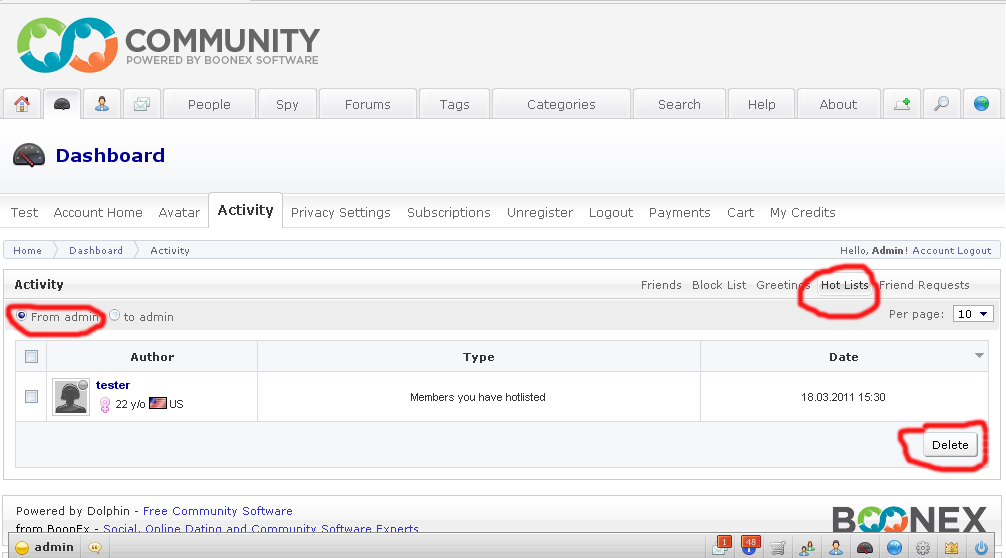
Task: Click the blue power icon in bottom toolbar
Action: [981, 547]
